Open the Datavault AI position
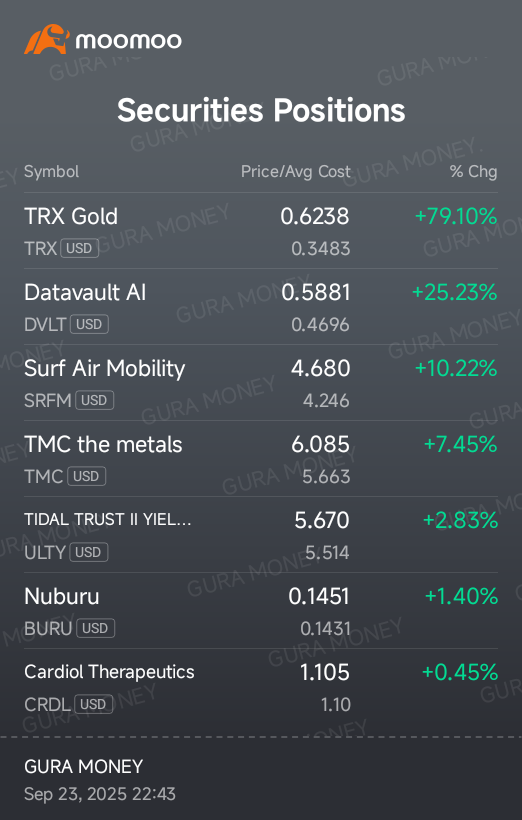Image resolution: width=522 pixels, height=820 pixels. pos(261,307)
